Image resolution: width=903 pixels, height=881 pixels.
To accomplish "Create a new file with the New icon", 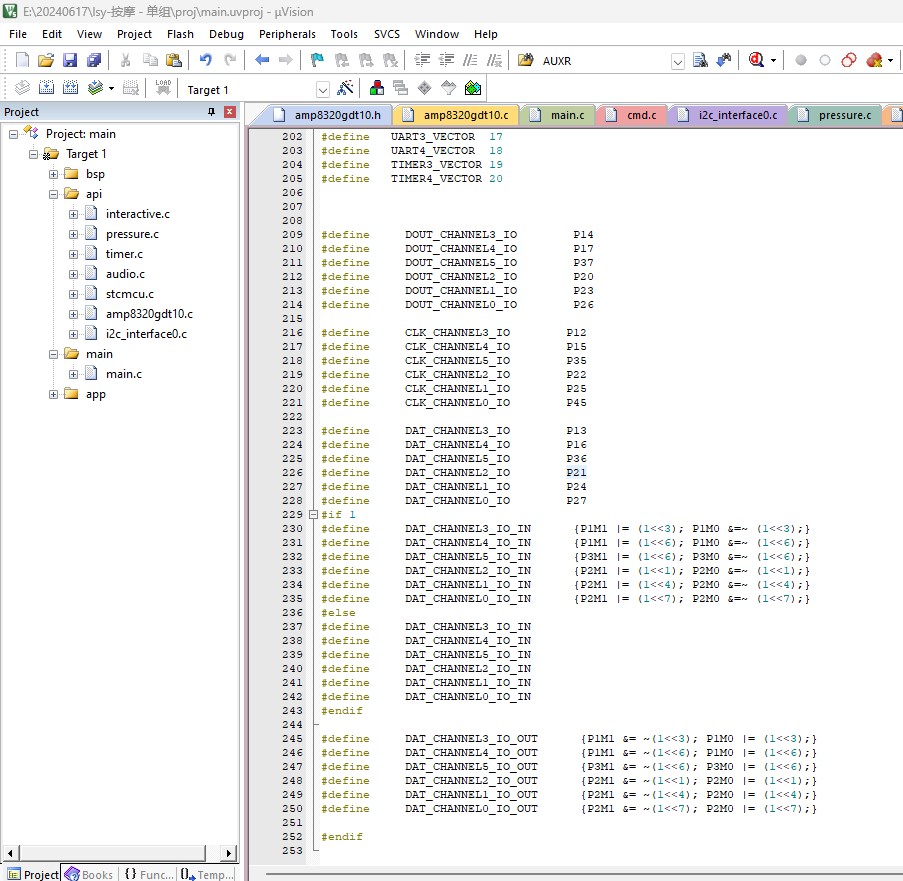I will pyautogui.click(x=22, y=60).
